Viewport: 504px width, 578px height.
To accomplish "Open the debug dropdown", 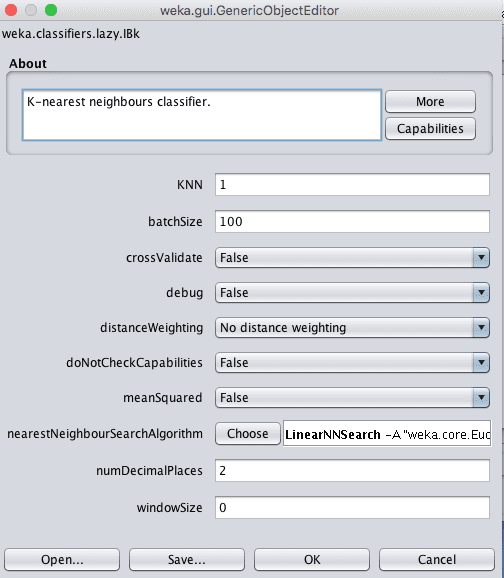I will pos(352,293).
